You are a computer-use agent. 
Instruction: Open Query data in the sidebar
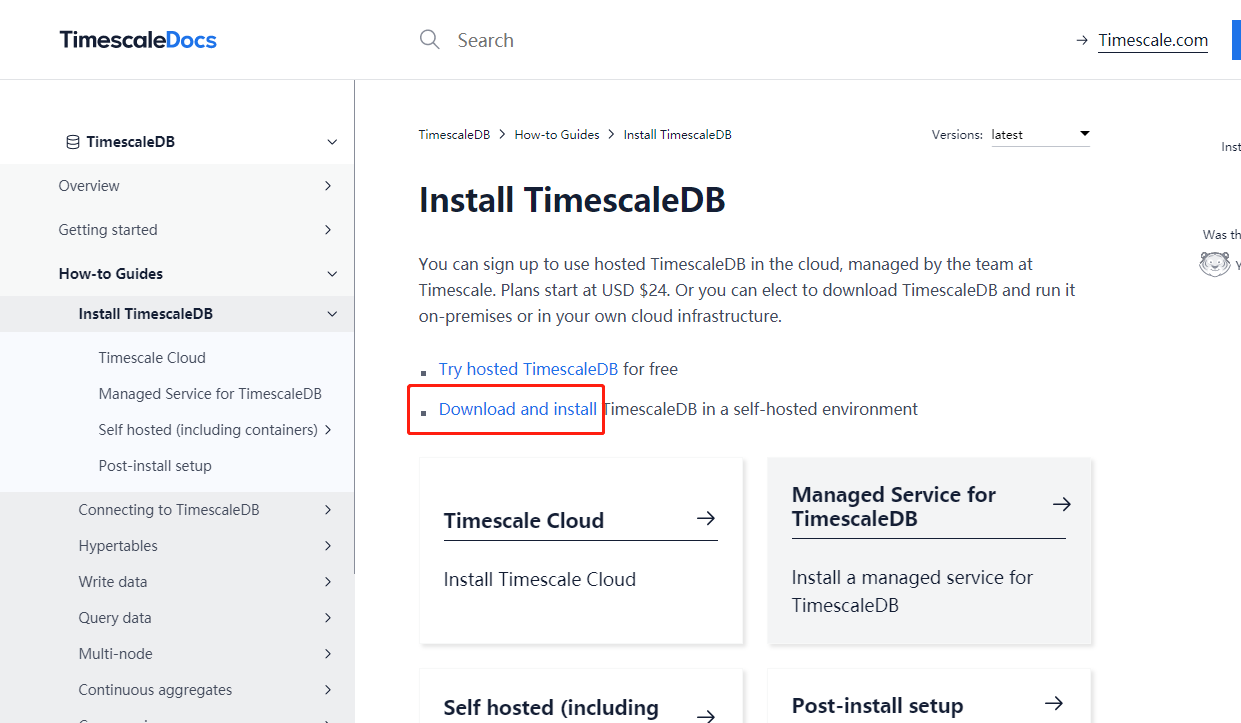[115, 618]
